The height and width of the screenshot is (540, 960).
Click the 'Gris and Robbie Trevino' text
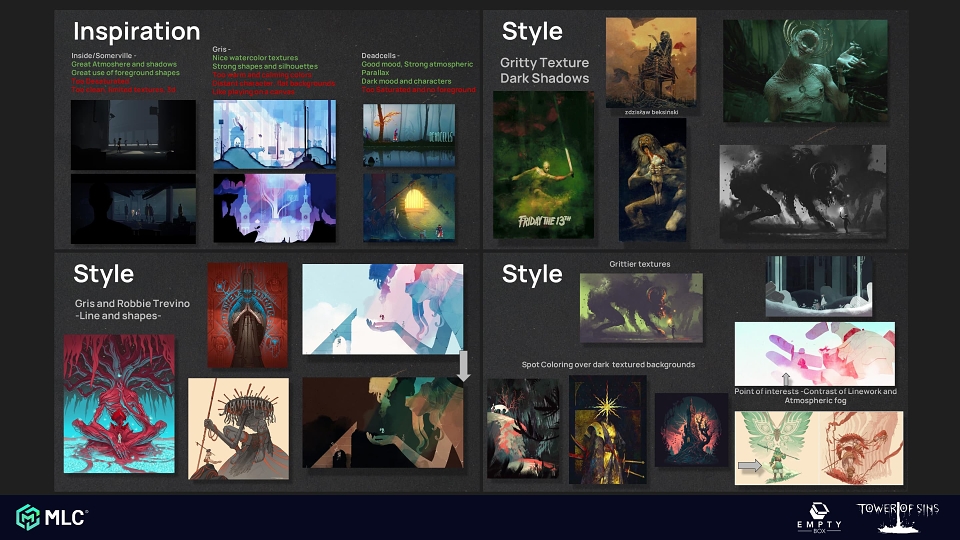[x=132, y=304]
